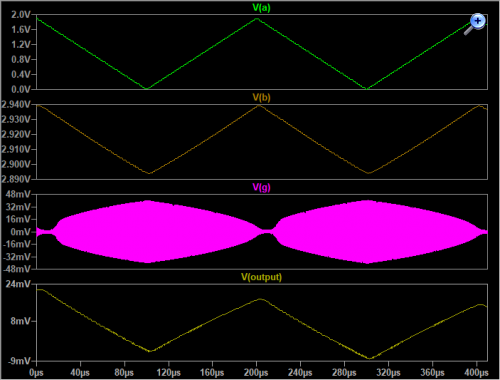
Task: Click the 32mV axis label
Action: [18, 207]
